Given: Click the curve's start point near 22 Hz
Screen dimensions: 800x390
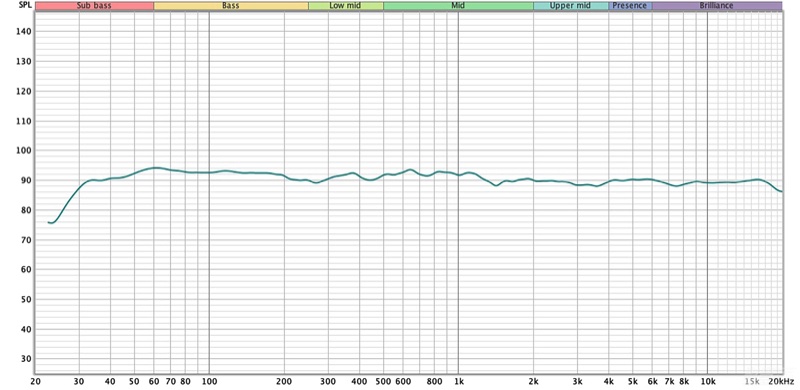Looking at the screenshot, I should [48, 223].
